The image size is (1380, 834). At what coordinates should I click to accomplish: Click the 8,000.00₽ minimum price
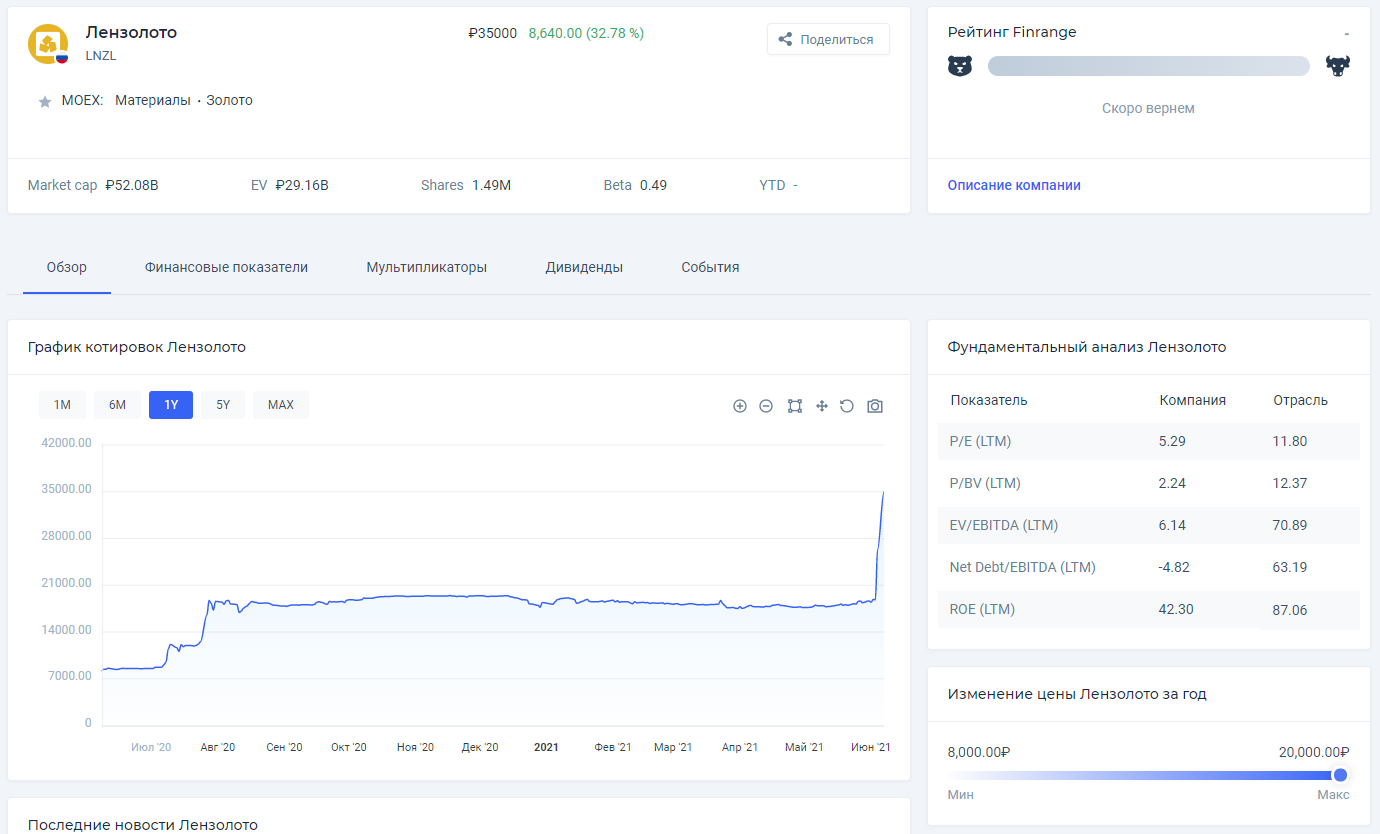point(978,752)
